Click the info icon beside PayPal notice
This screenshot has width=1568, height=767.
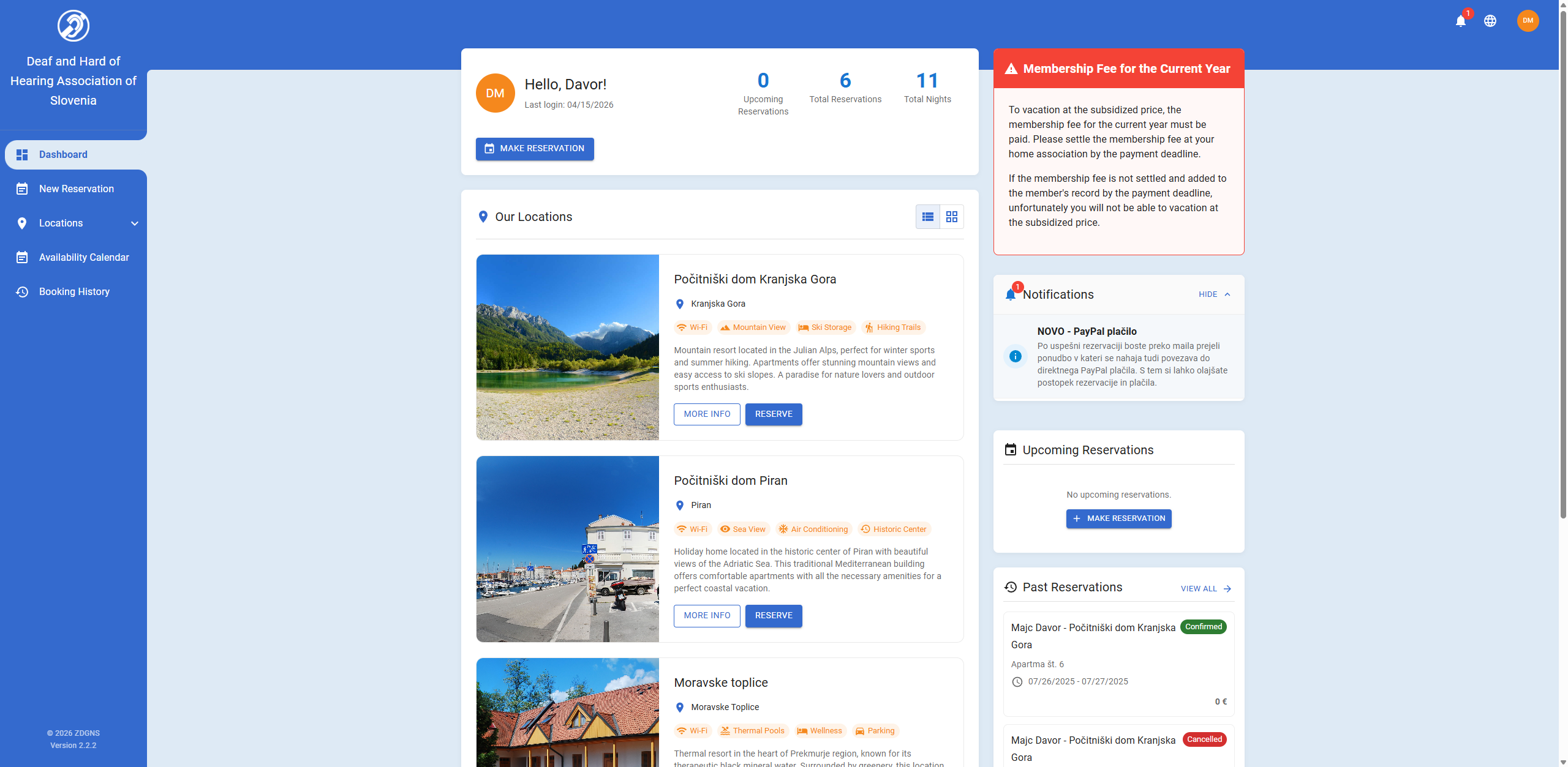coord(1016,356)
